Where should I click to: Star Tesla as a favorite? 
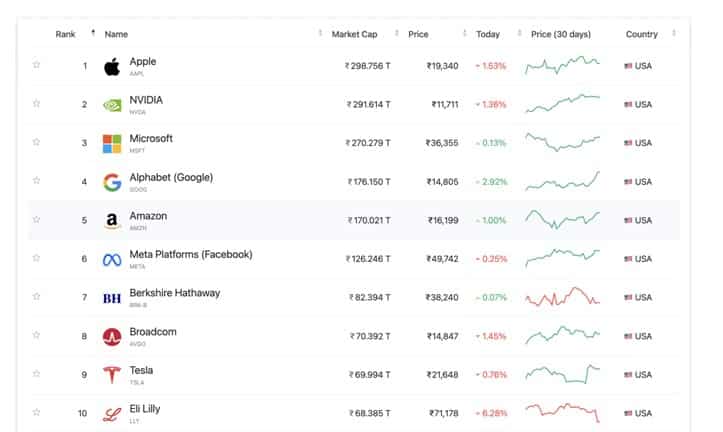[36, 373]
